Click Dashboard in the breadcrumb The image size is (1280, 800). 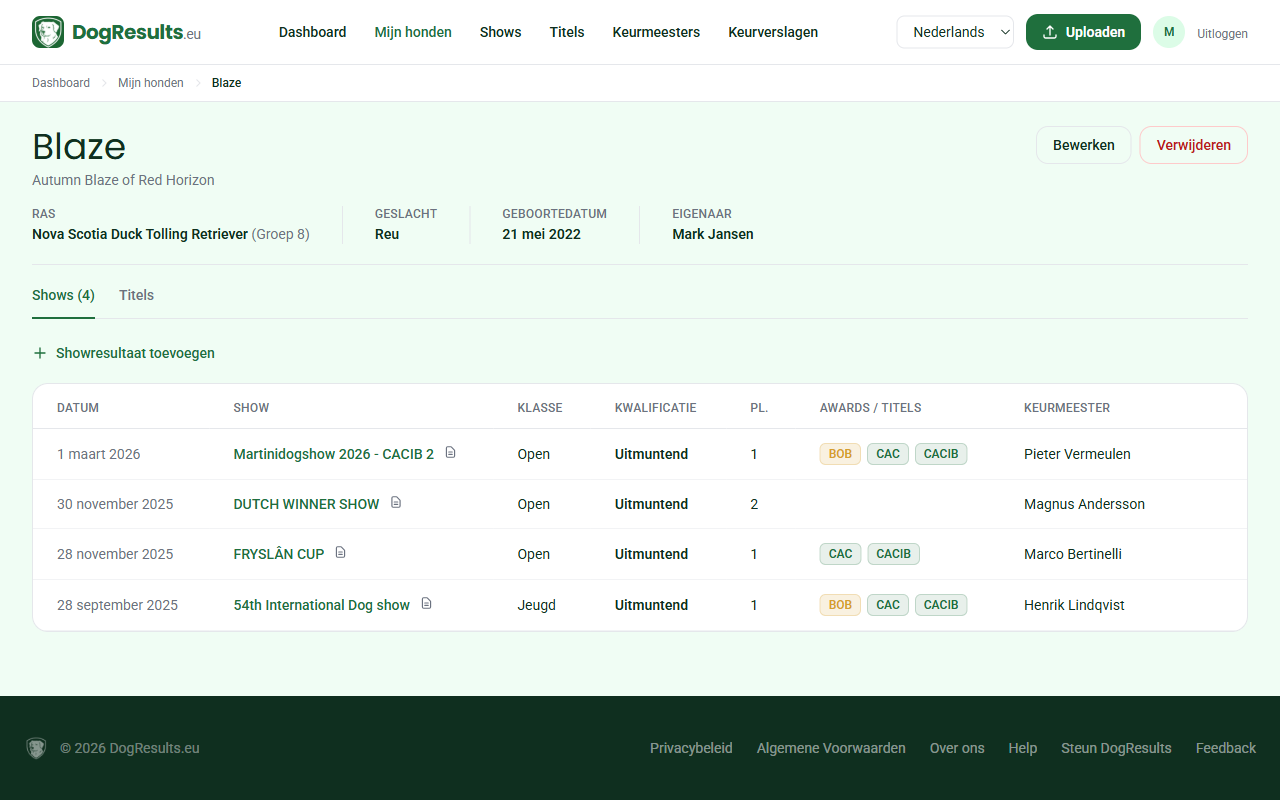[x=61, y=83]
